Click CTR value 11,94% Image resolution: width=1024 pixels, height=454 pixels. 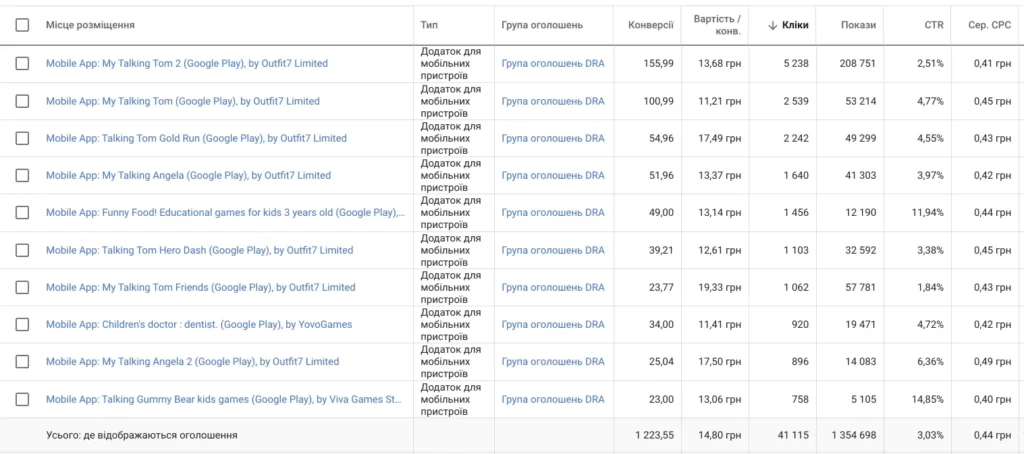(x=926, y=212)
